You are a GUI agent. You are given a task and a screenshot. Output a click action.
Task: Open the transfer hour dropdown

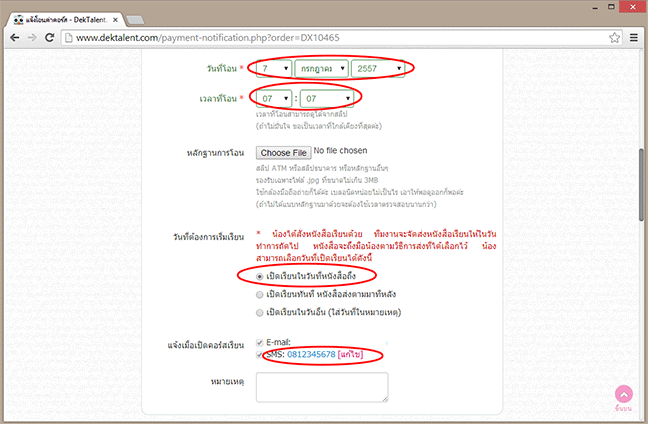[275, 99]
